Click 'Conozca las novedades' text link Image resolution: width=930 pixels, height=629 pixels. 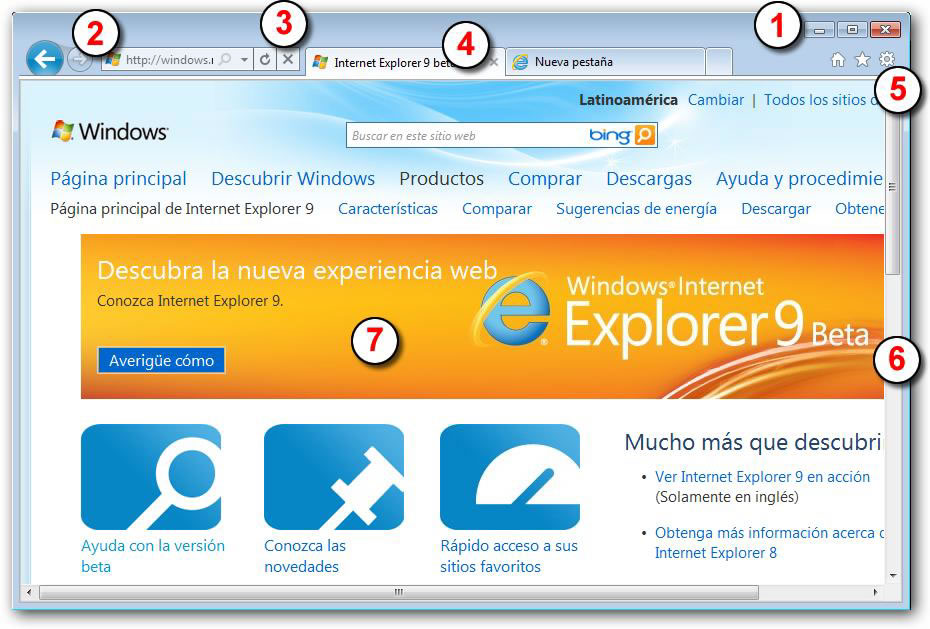305,555
